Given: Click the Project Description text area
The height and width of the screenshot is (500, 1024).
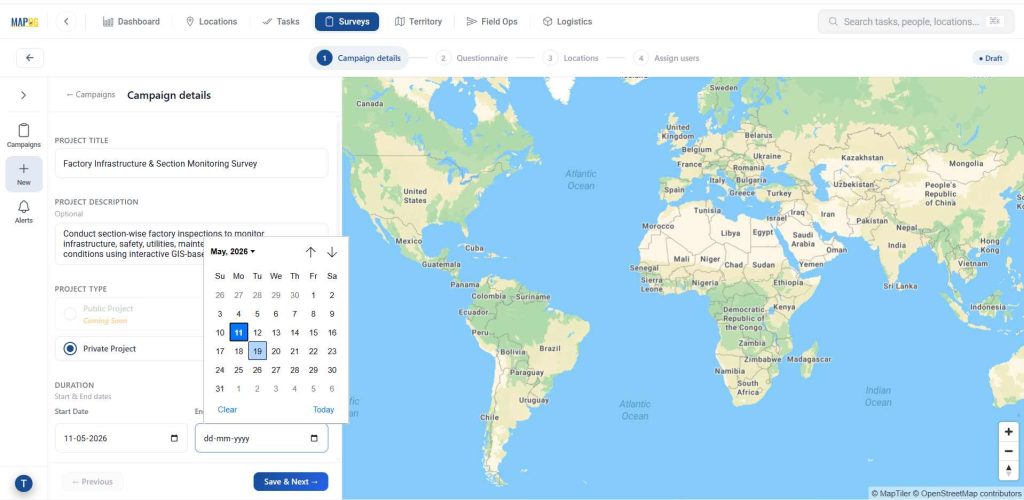Looking at the screenshot, I should 191,243.
